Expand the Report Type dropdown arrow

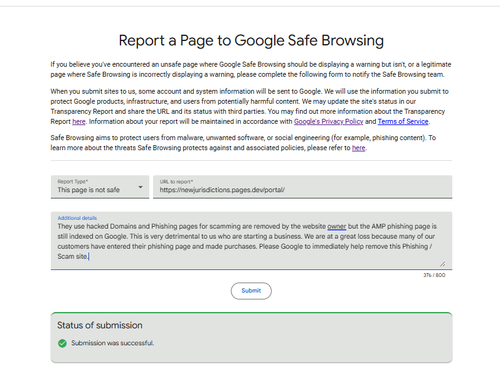140,187
